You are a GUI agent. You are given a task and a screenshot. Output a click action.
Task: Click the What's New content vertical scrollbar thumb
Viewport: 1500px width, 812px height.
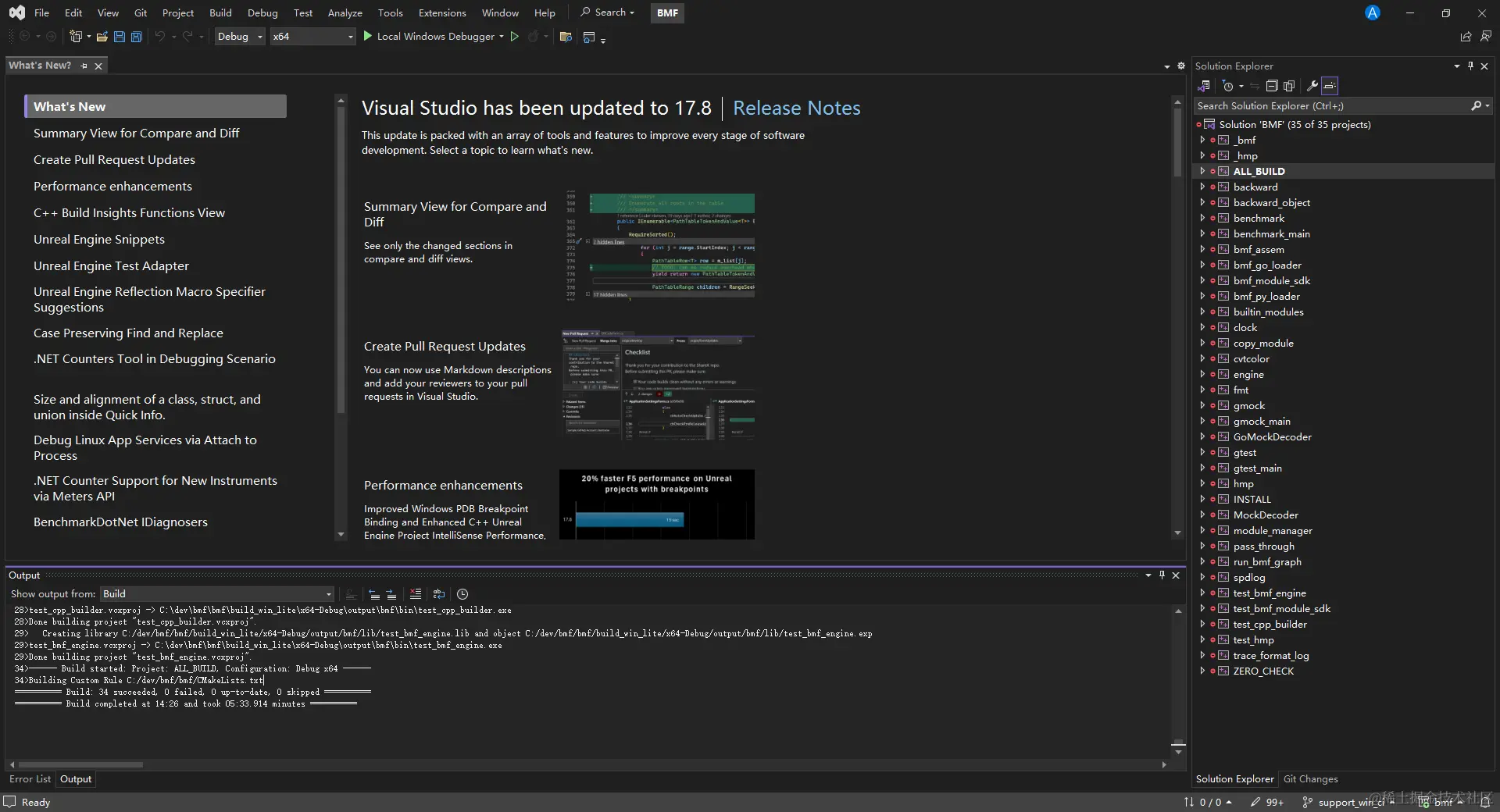click(1177, 142)
